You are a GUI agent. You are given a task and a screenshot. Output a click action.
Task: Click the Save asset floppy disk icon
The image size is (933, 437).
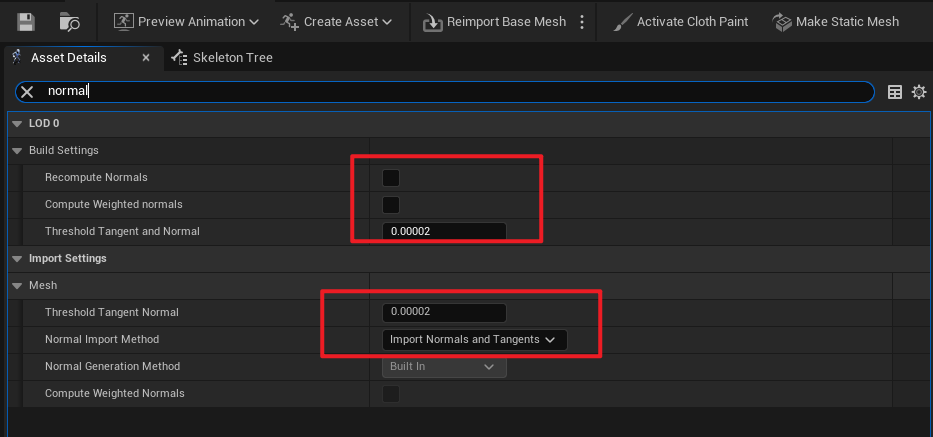click(26, 21)
